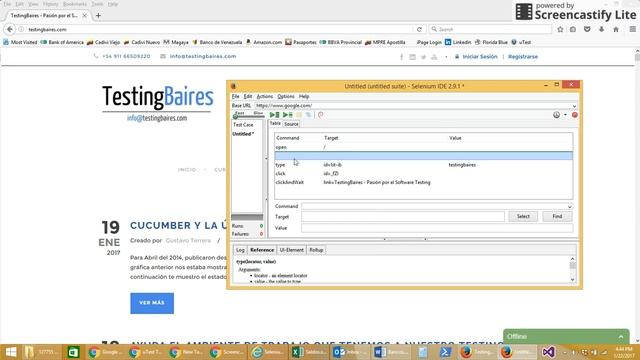Select the UI-Element tab
640x360 pixels.
[x=291, y=250]
